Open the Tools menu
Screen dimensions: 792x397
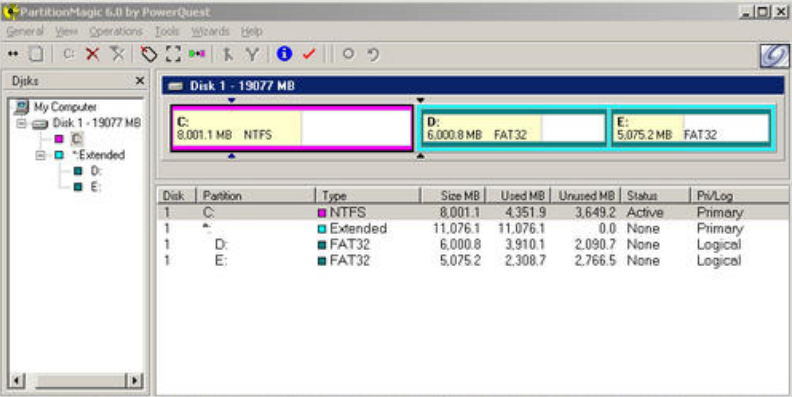(167, 31)
